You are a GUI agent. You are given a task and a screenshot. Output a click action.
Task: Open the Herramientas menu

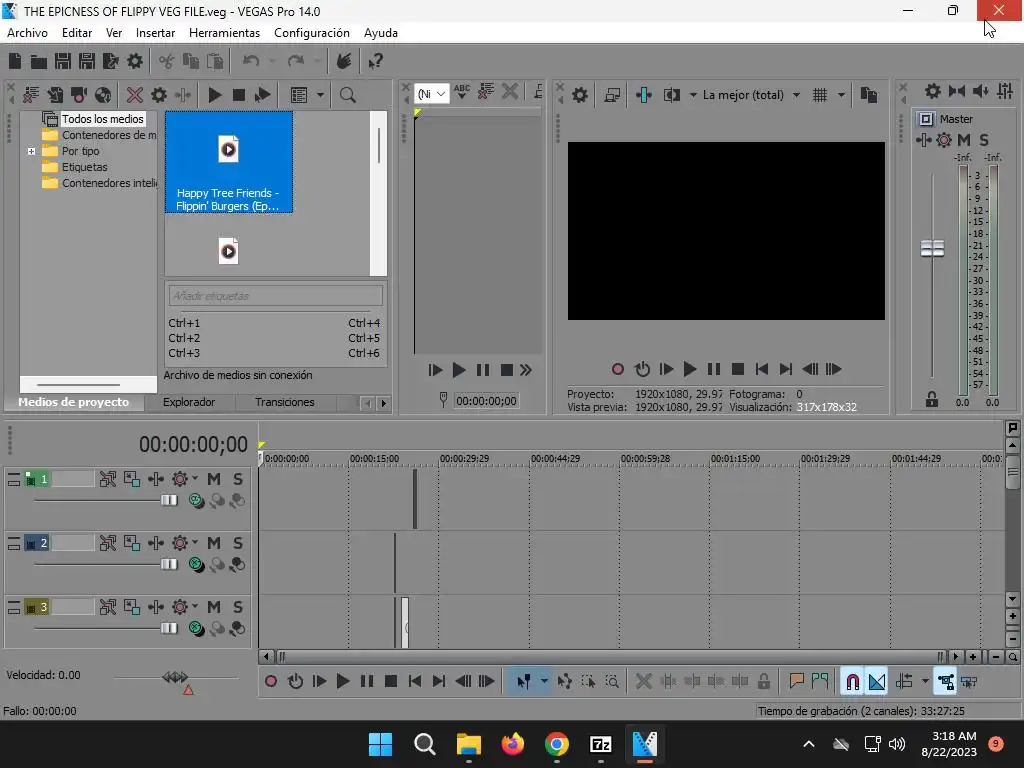[x=225, y=33]
